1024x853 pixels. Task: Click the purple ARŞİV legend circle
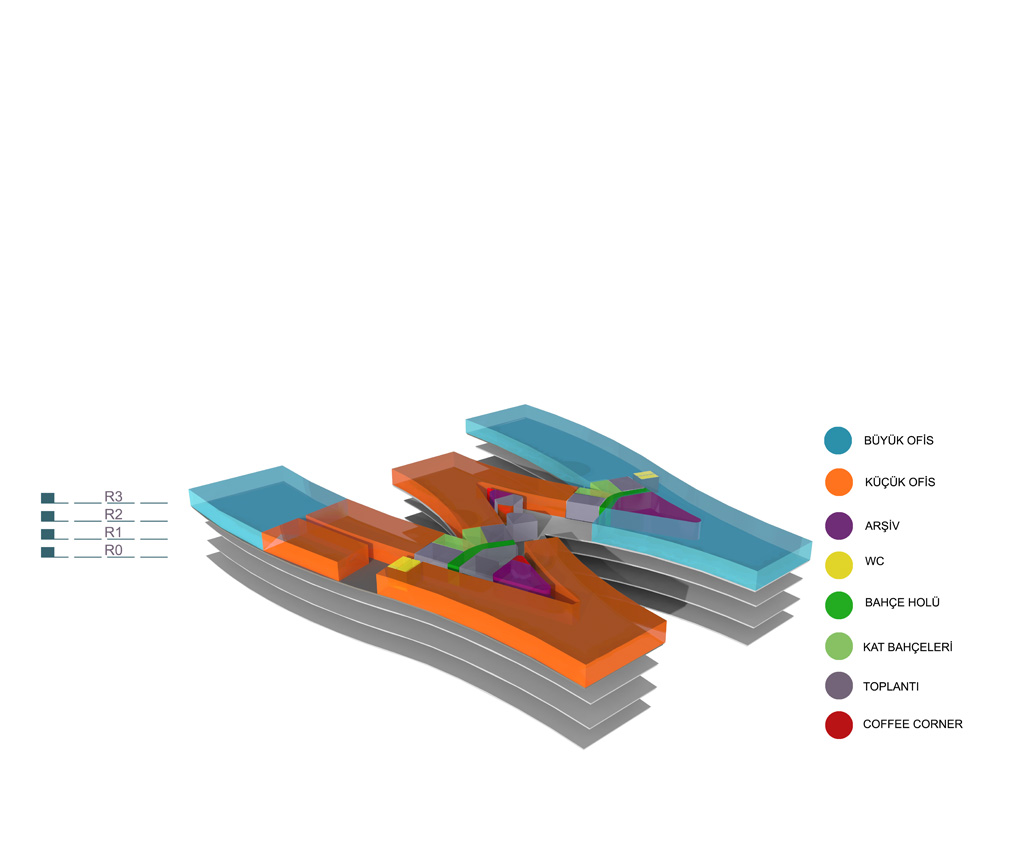[839, 526]
